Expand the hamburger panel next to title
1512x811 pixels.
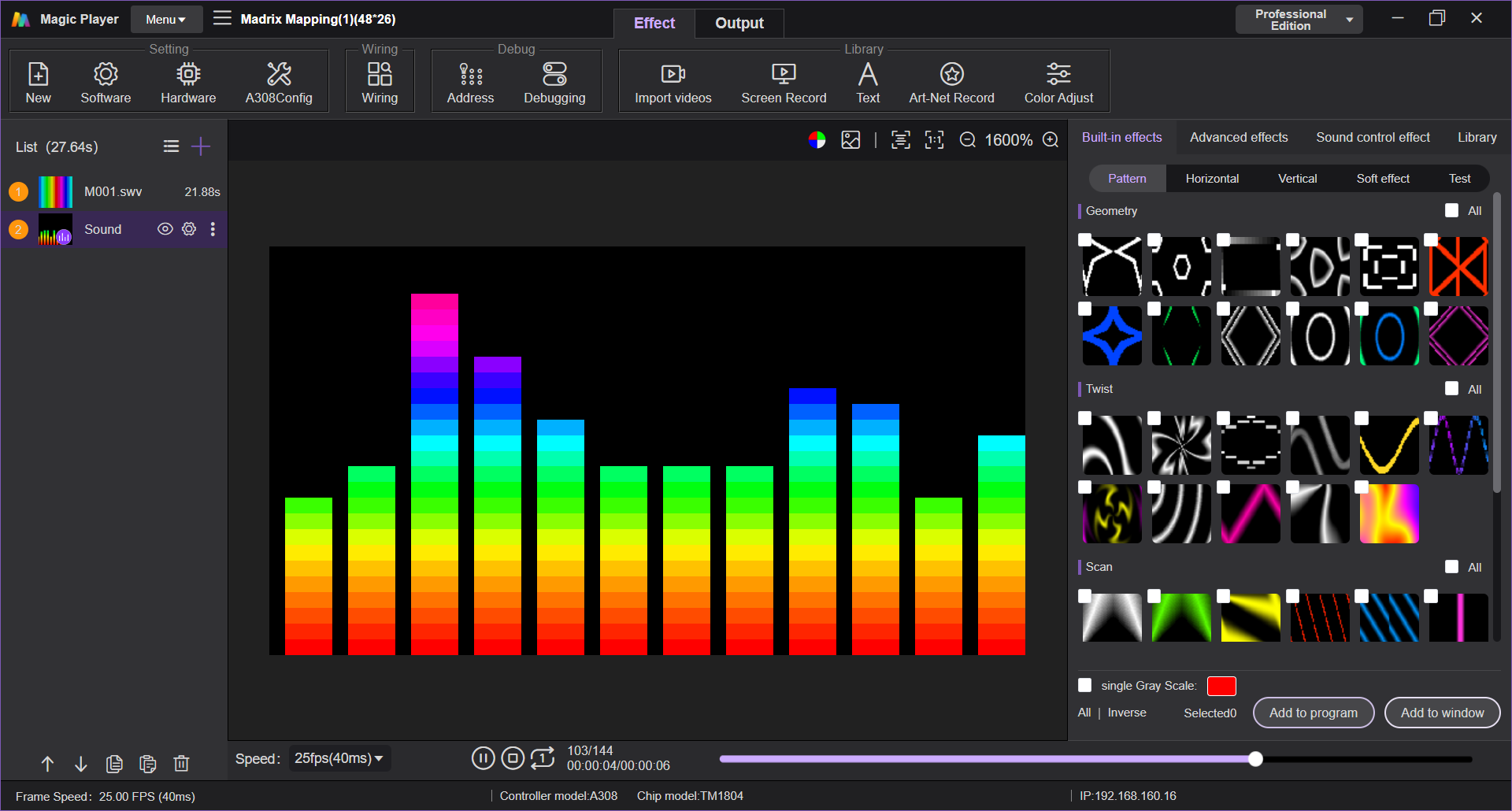tap(222, 18)
